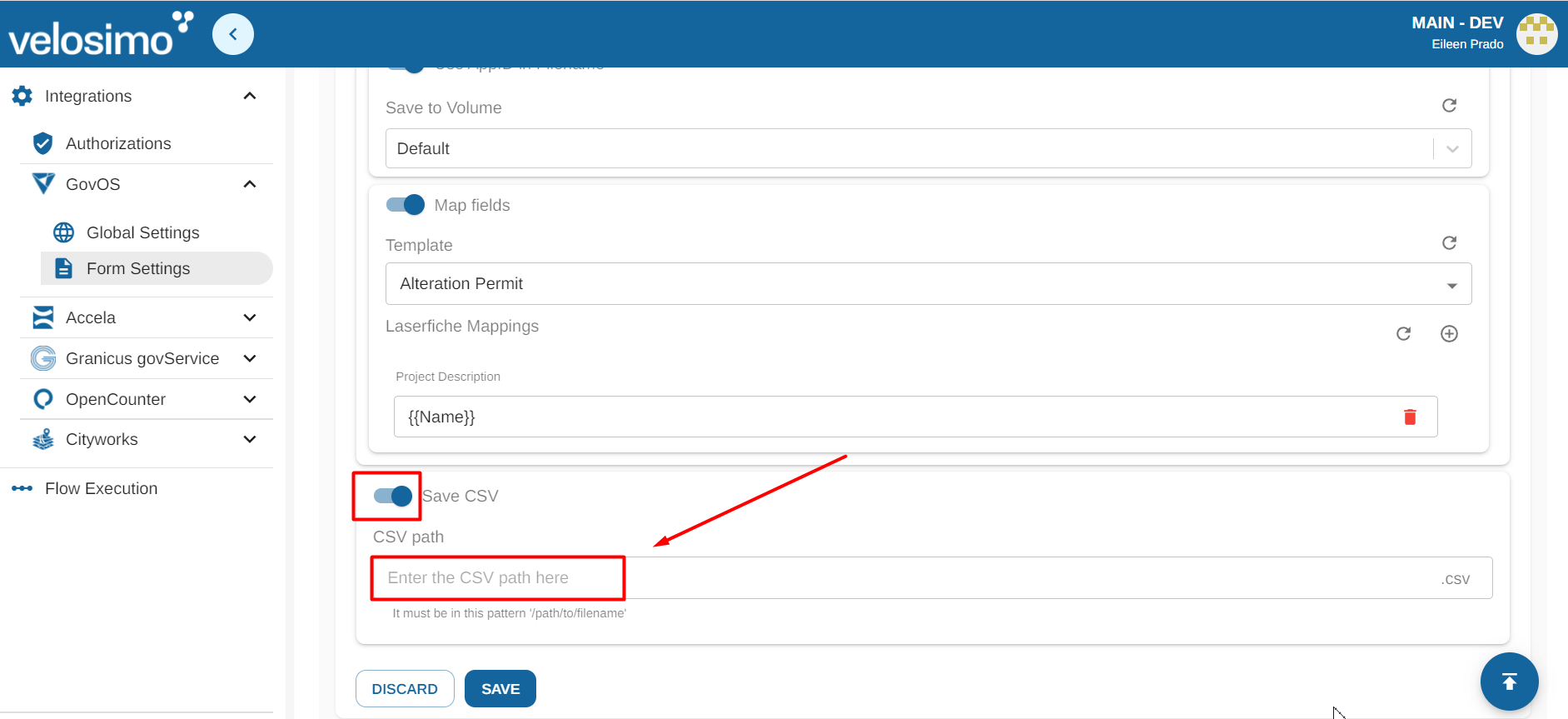Expand the Cityworks chevron

coord(249,439)
